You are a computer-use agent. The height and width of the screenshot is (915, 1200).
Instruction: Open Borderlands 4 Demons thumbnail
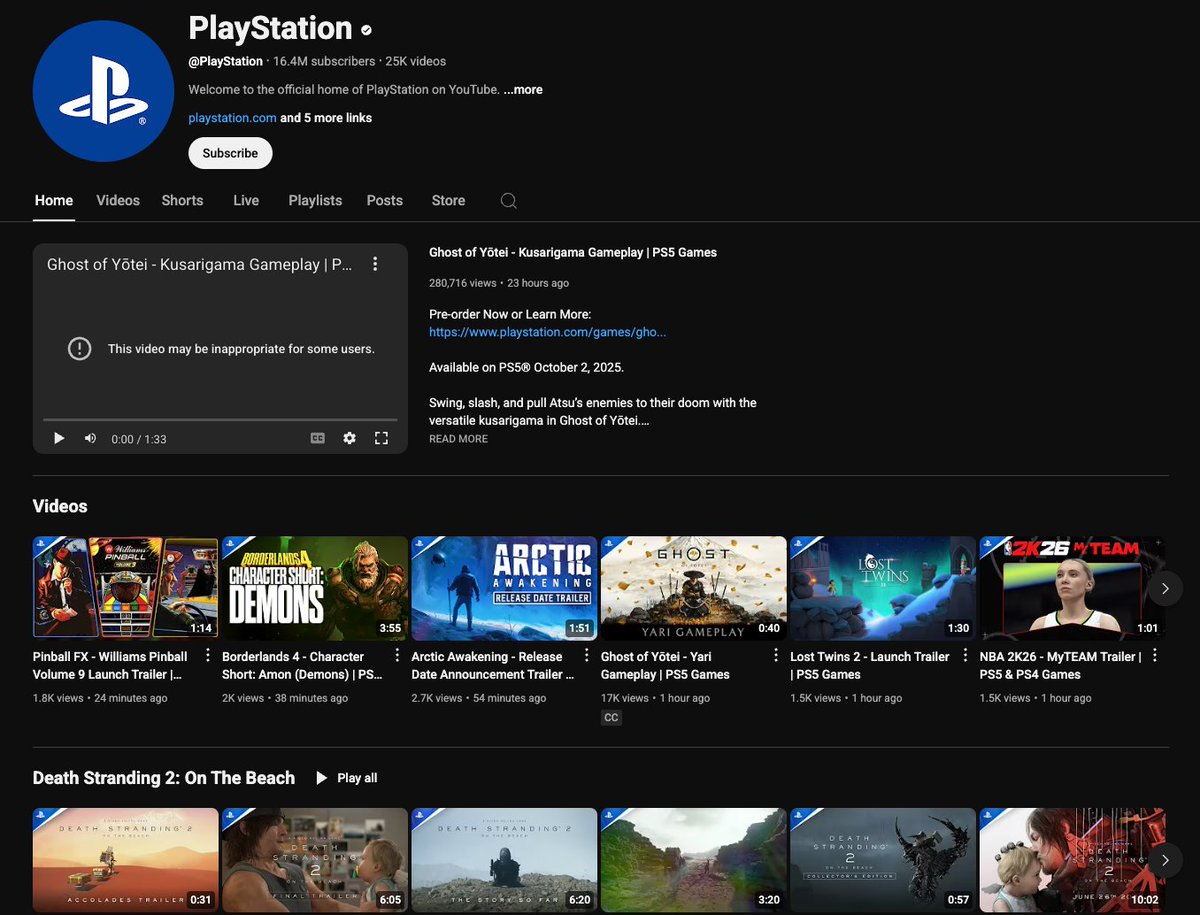click(315, 587)
